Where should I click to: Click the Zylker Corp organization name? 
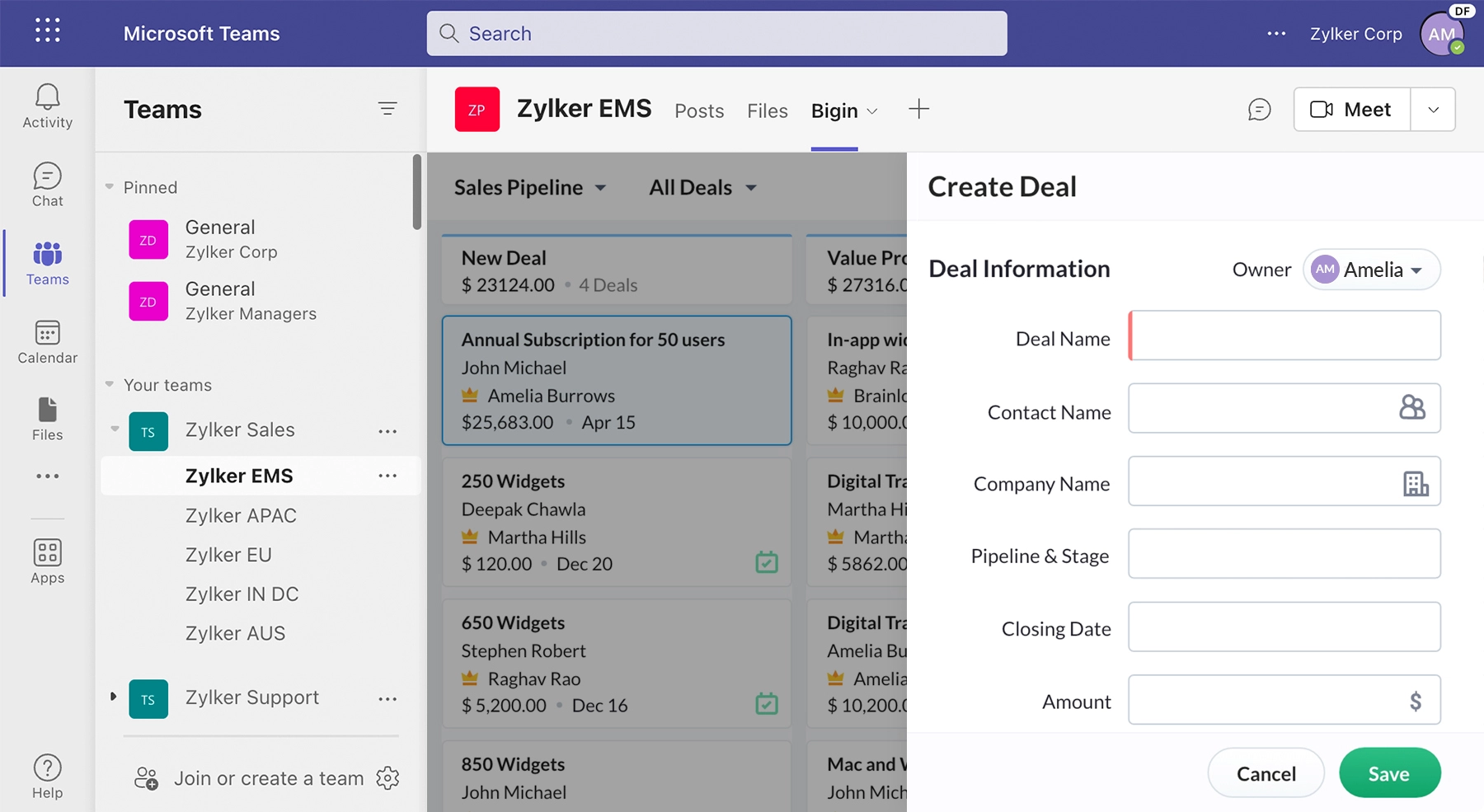[1355, 34]
